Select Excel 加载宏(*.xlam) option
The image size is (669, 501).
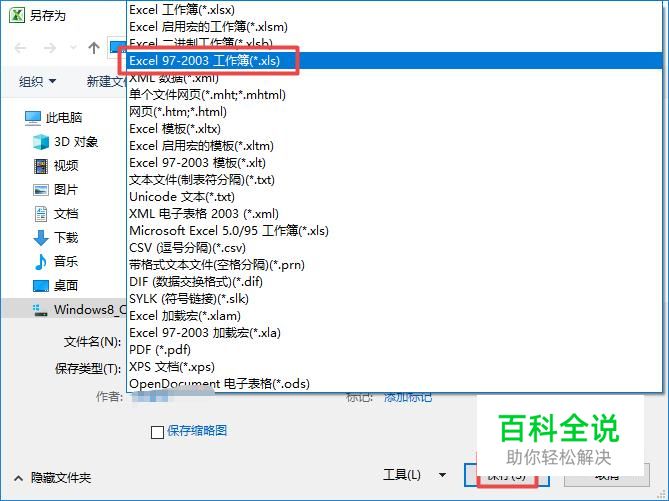click(395, 316)
